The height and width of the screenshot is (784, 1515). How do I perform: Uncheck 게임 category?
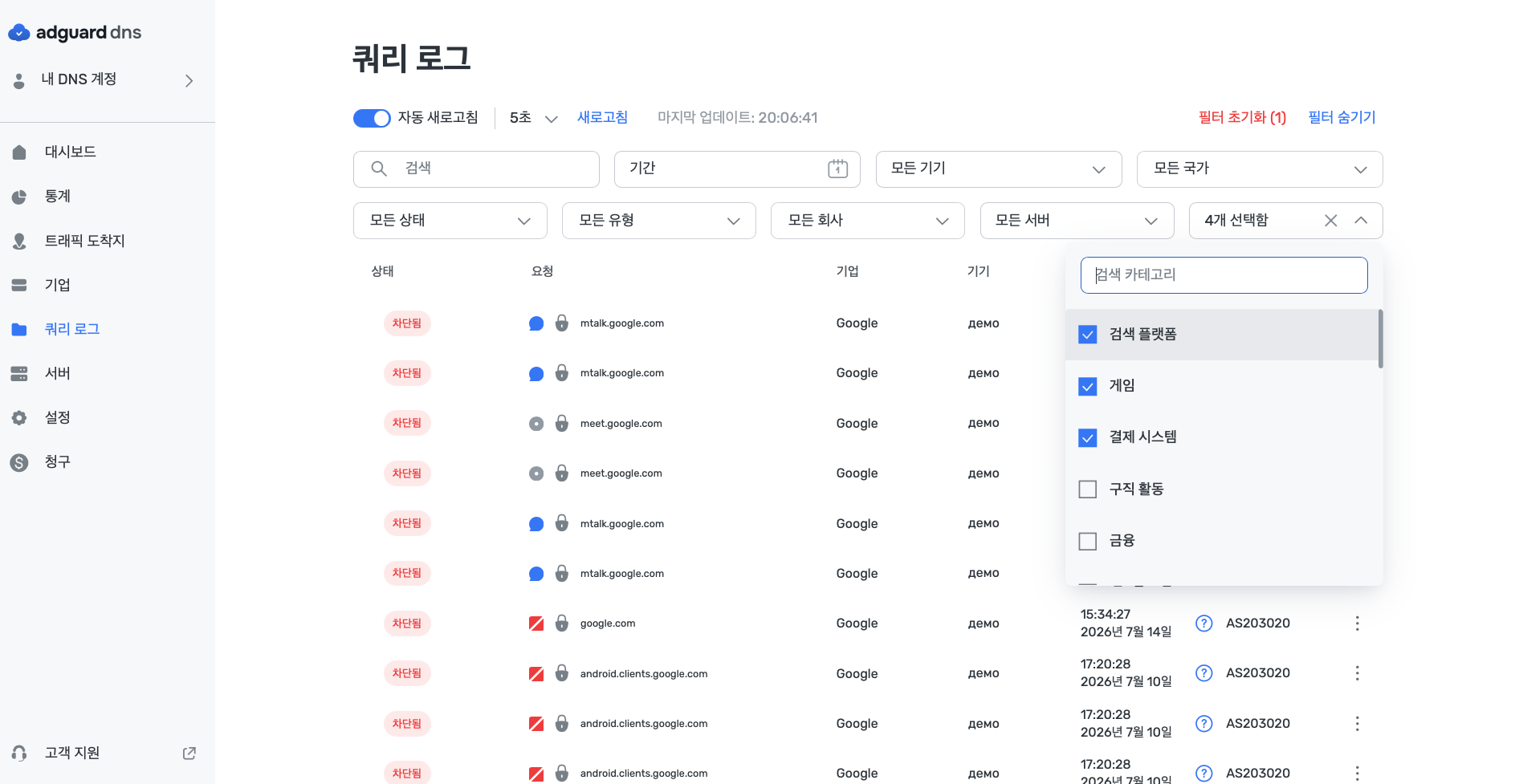click(x=1087, y=386)
